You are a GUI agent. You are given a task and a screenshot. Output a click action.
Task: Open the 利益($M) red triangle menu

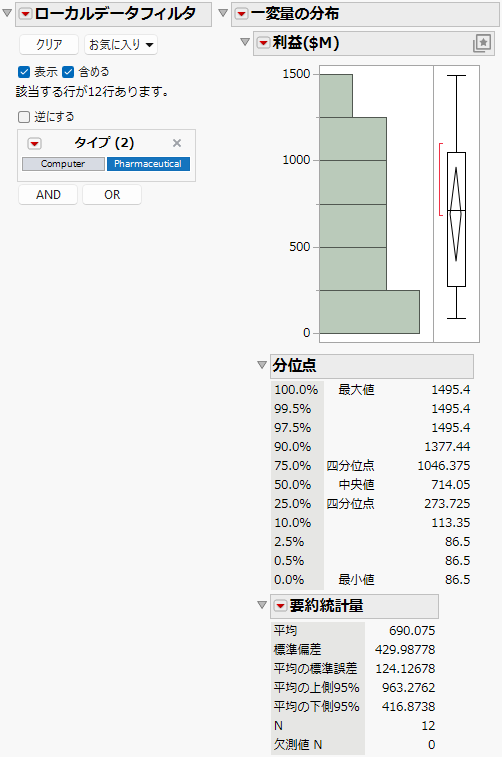pyautogui.click(x=263, y=43)
